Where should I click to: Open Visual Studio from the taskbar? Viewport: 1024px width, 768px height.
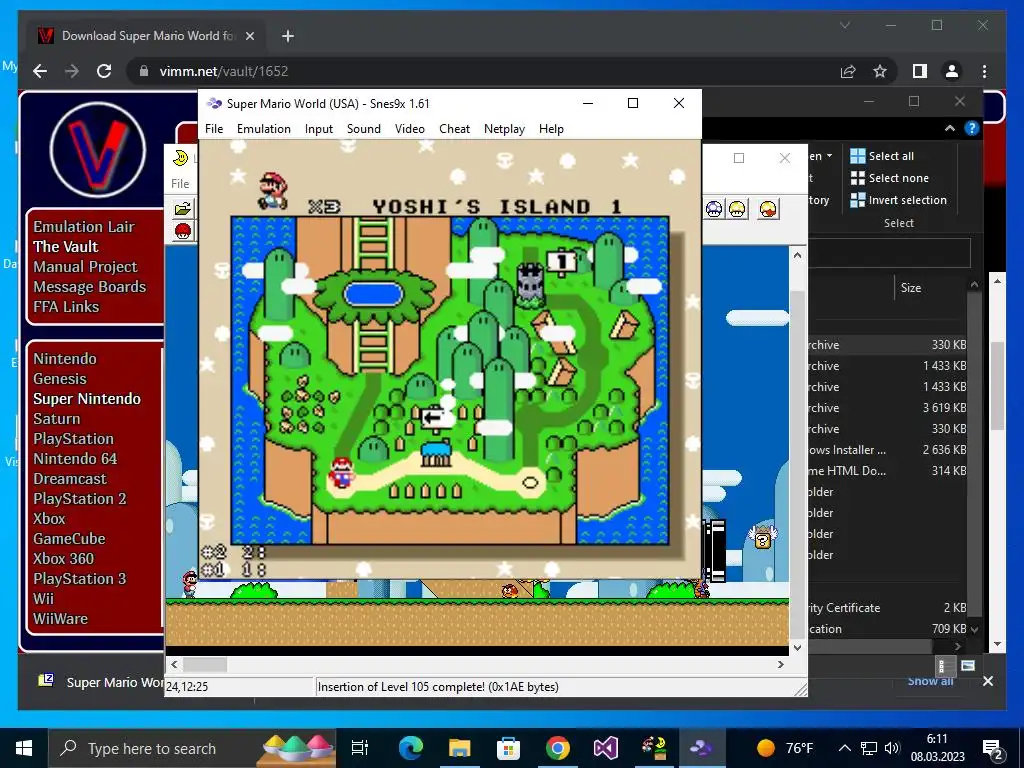pyautogui.click(x=605, y=748)
